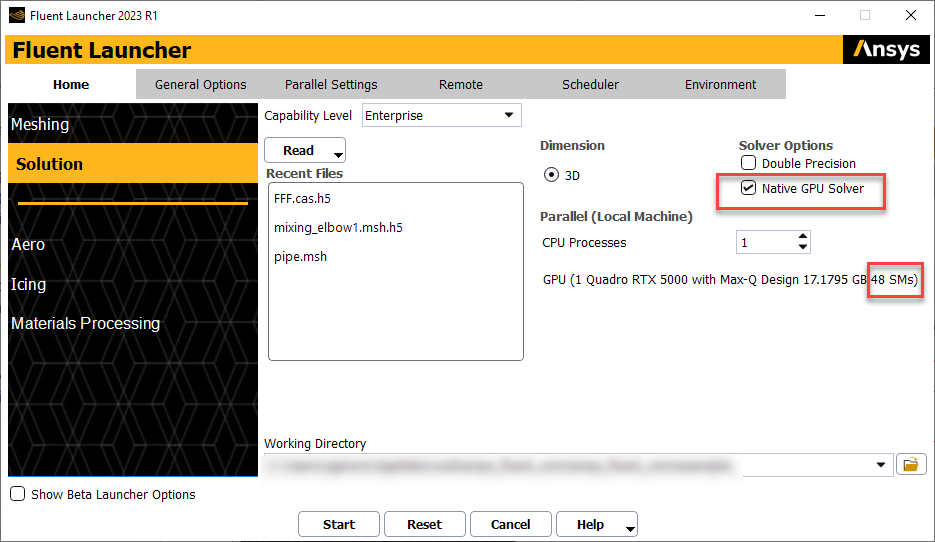
Task: Click the Fluent Launcher title bar icon
Action: (x=17, y=15)
